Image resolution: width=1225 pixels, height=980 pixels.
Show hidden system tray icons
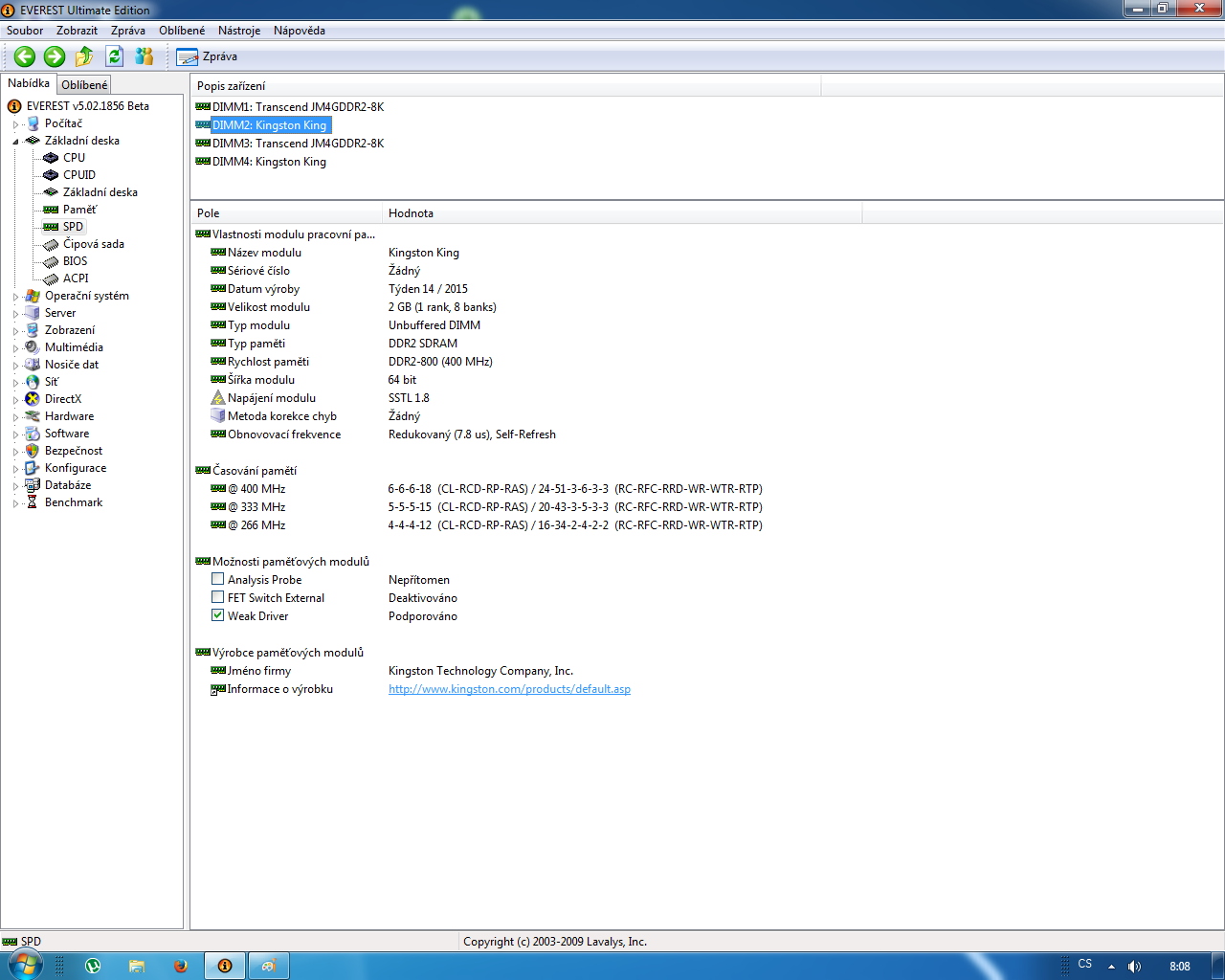pyautogui.click(x=1111, y=967)
